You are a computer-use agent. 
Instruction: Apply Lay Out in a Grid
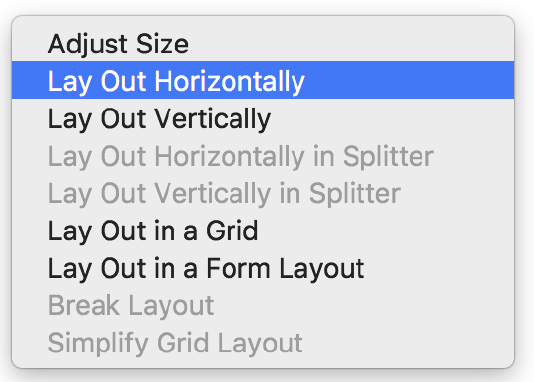click(263, 230)
